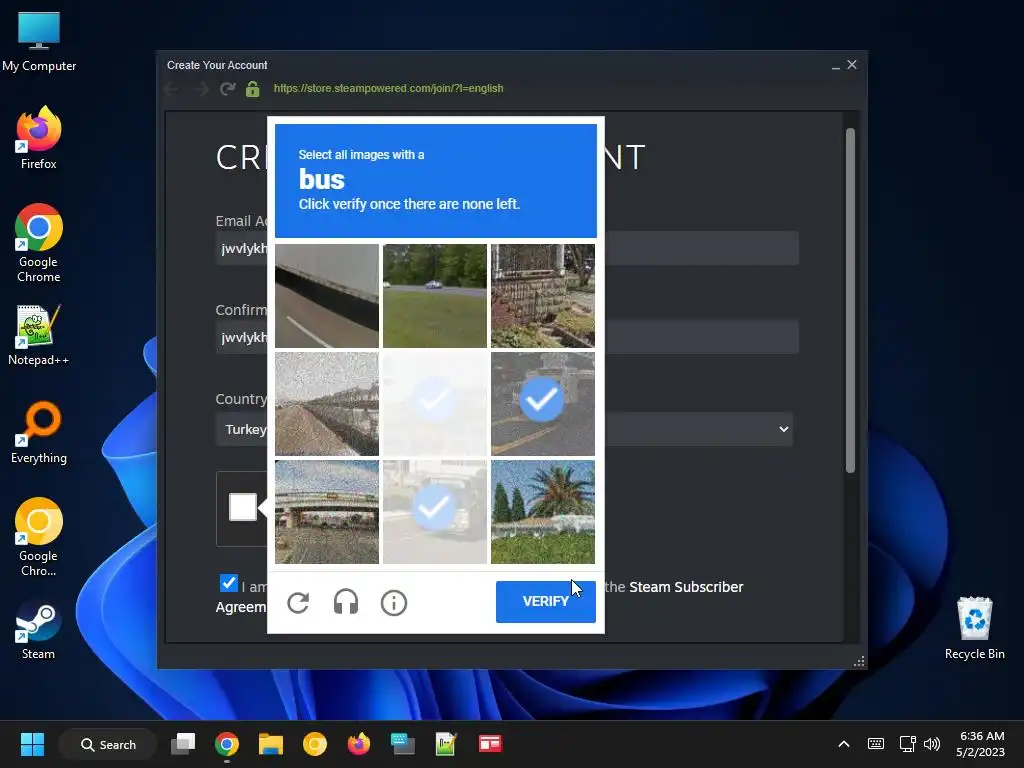Uncheck the age agreement checkbox
This screenshot has height=768, width=1024.
click(229, 583)
